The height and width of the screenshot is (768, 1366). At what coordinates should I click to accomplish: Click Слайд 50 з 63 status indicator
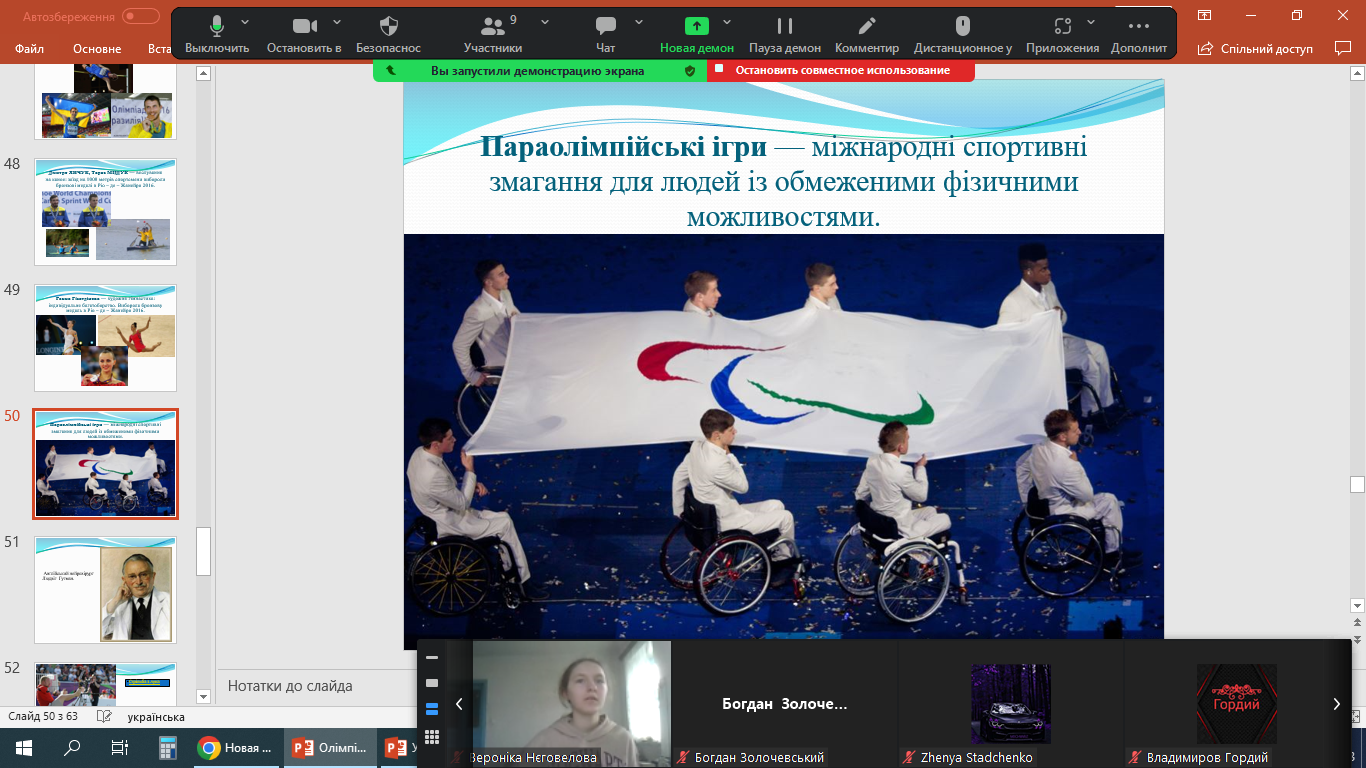point(43,717)
